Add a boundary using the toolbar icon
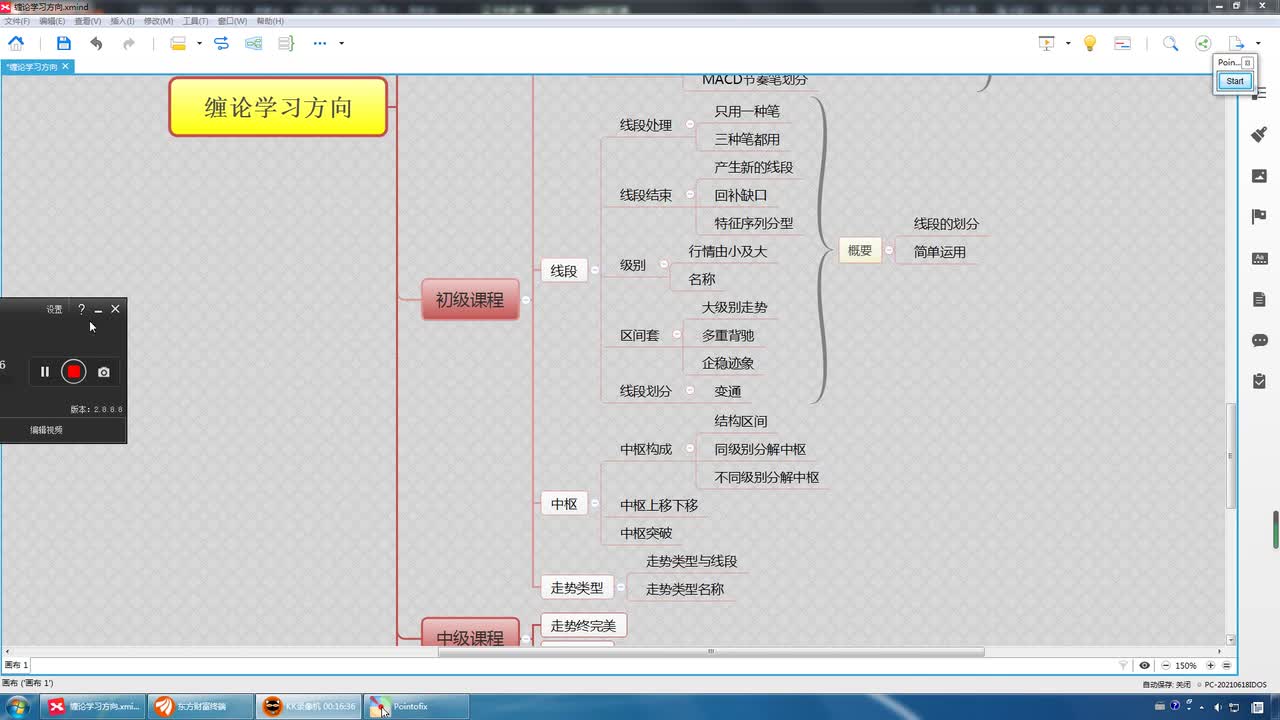 [254, 43]
